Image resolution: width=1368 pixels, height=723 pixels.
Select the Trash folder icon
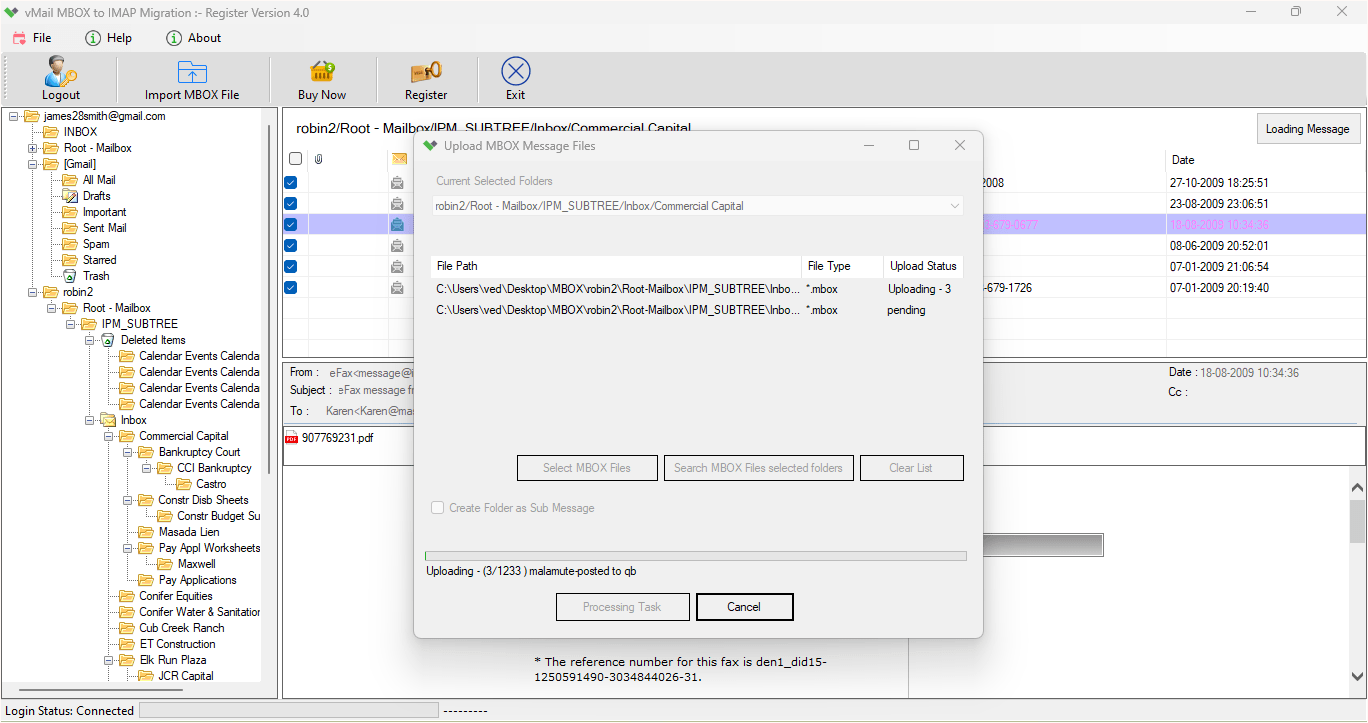(x=70, y=276)
